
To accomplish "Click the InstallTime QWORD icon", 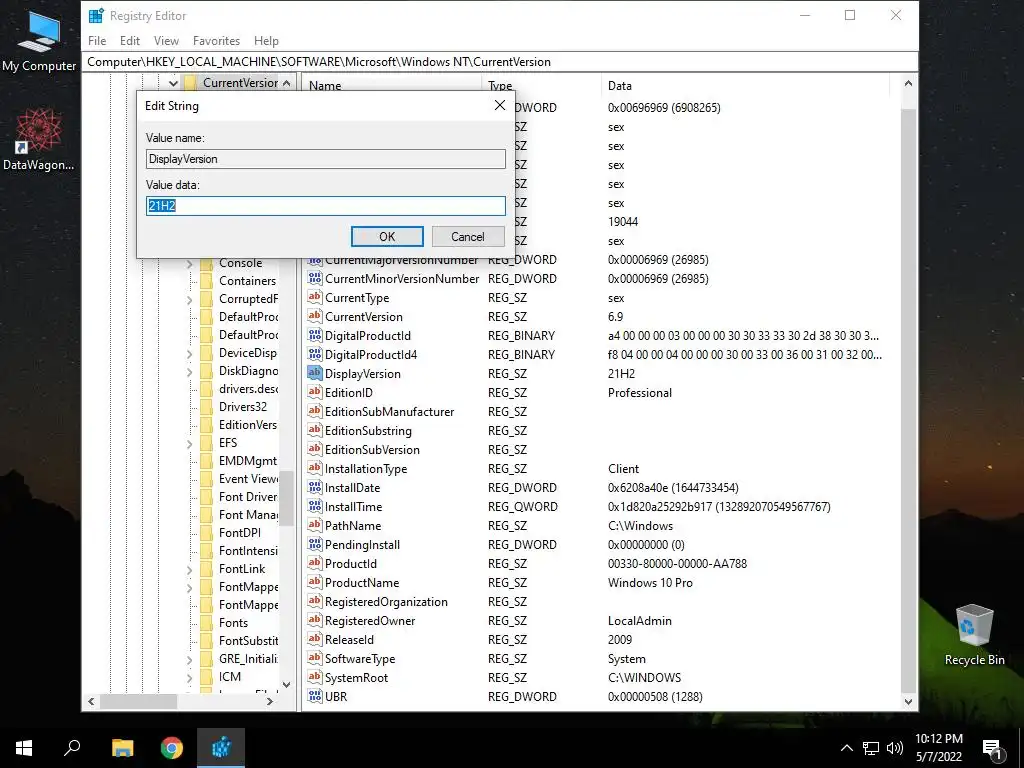I will pyautogui.click(x=315, y=506).
